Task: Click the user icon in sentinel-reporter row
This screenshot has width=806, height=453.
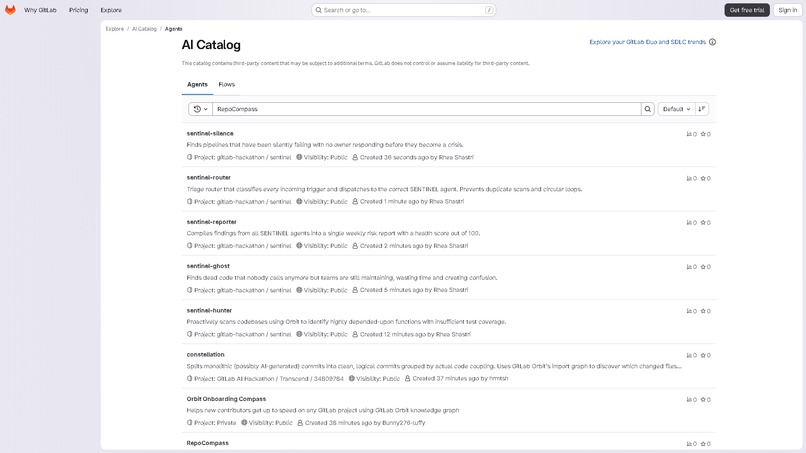Action: tap(355, 246)
